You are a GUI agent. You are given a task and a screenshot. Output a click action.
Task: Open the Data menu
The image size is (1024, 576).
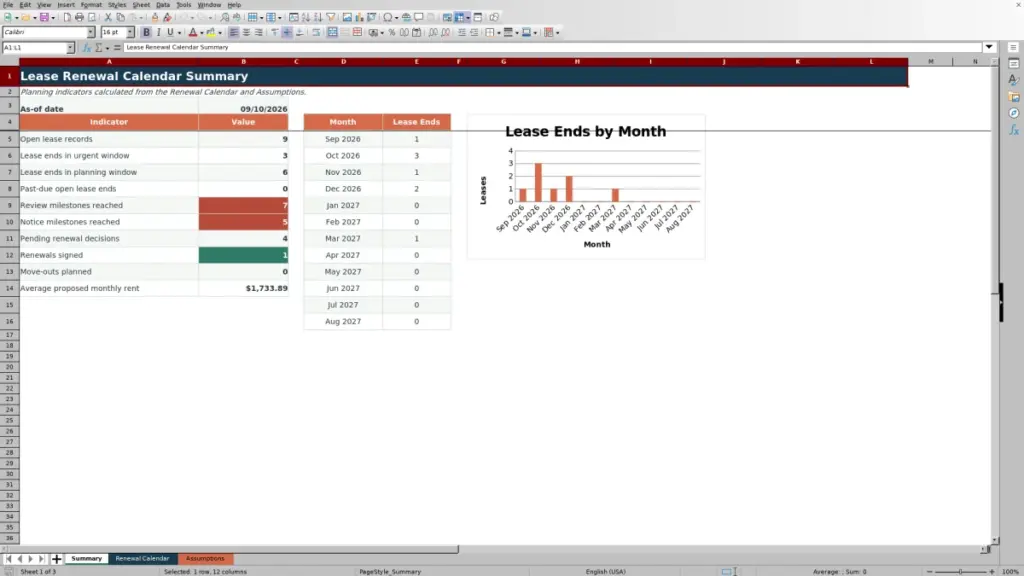coord(163,5)
